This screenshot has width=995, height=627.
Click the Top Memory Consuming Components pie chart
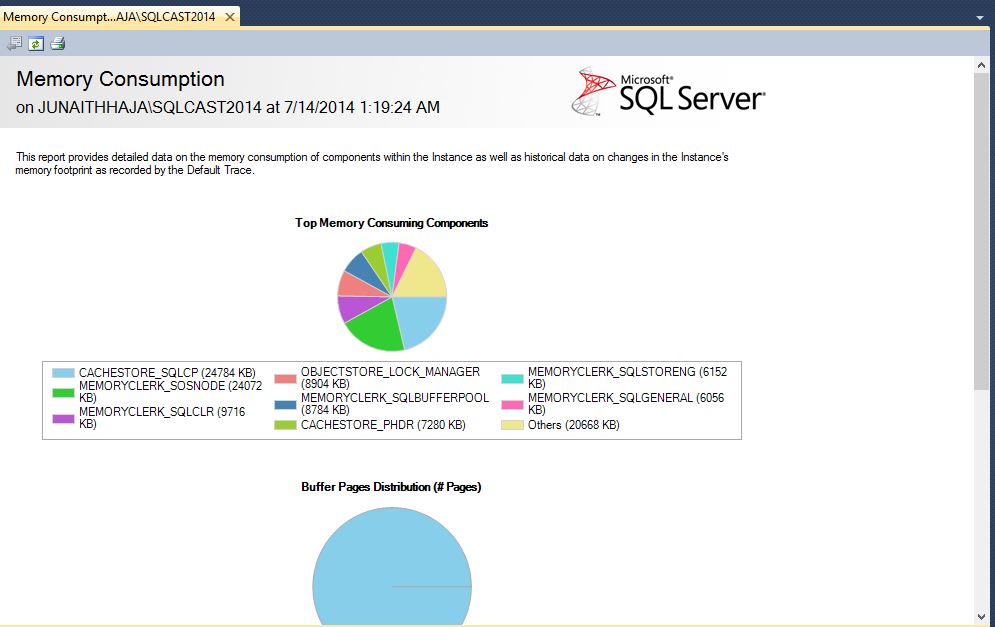pos(392,296)
